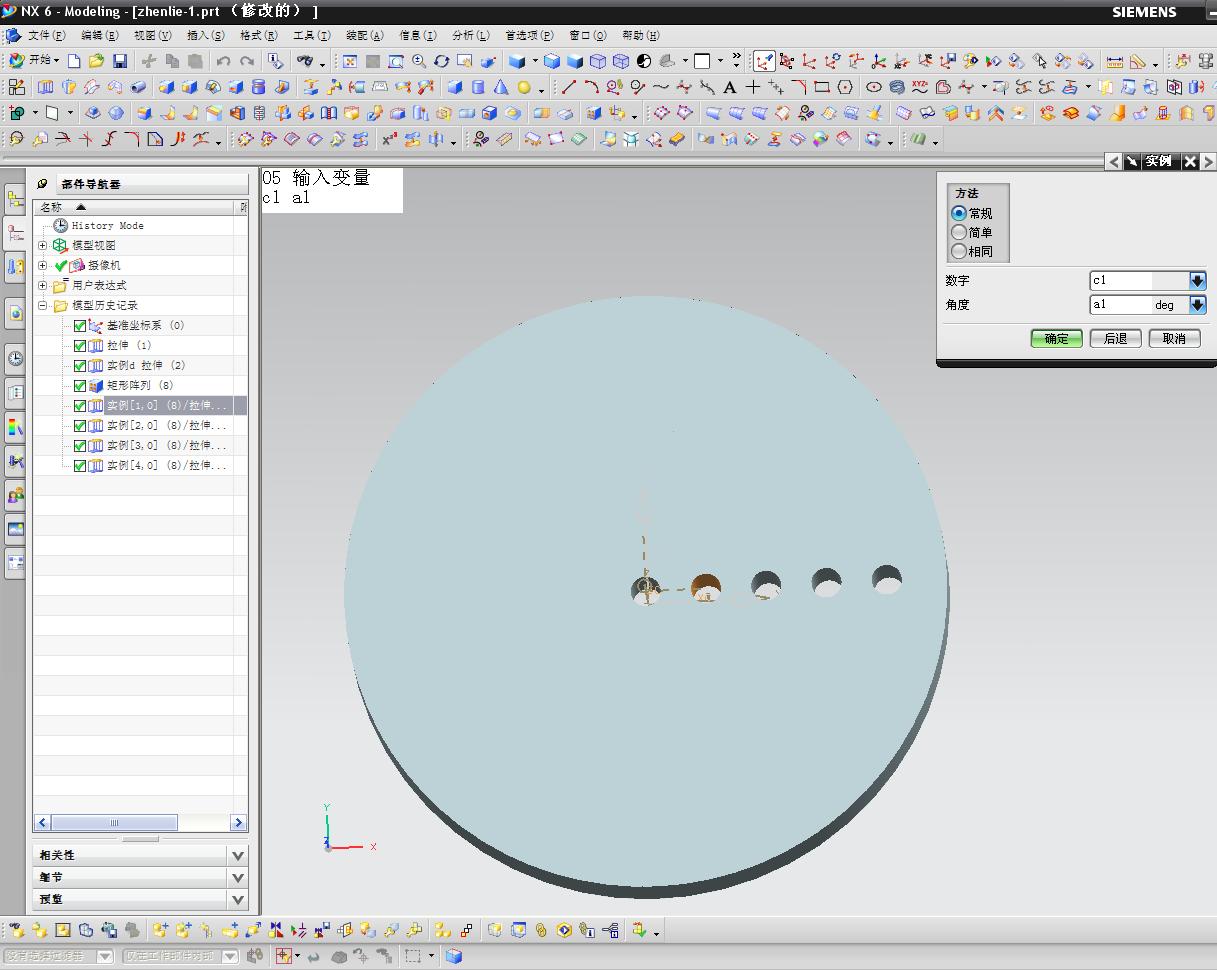
Task: Open the 工具(T) menu
Action: 311,35
